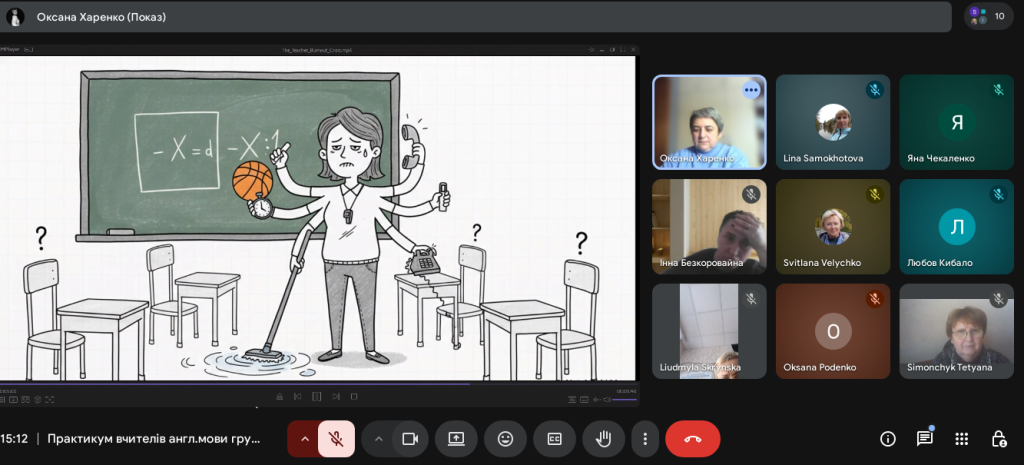Screen dimensions: 1024x465
Task: Open the emoji reactions picker
Action: 505,438
